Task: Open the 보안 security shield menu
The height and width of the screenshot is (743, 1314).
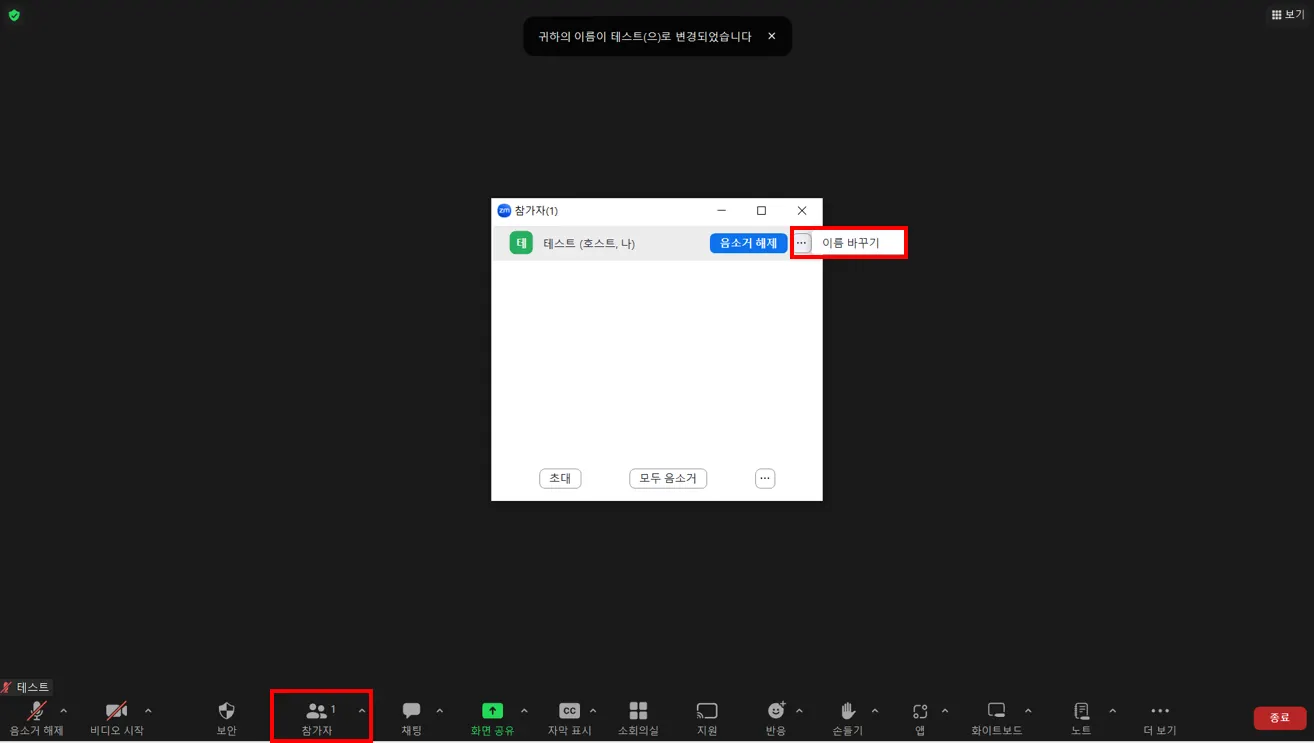Action: [227, 717]
